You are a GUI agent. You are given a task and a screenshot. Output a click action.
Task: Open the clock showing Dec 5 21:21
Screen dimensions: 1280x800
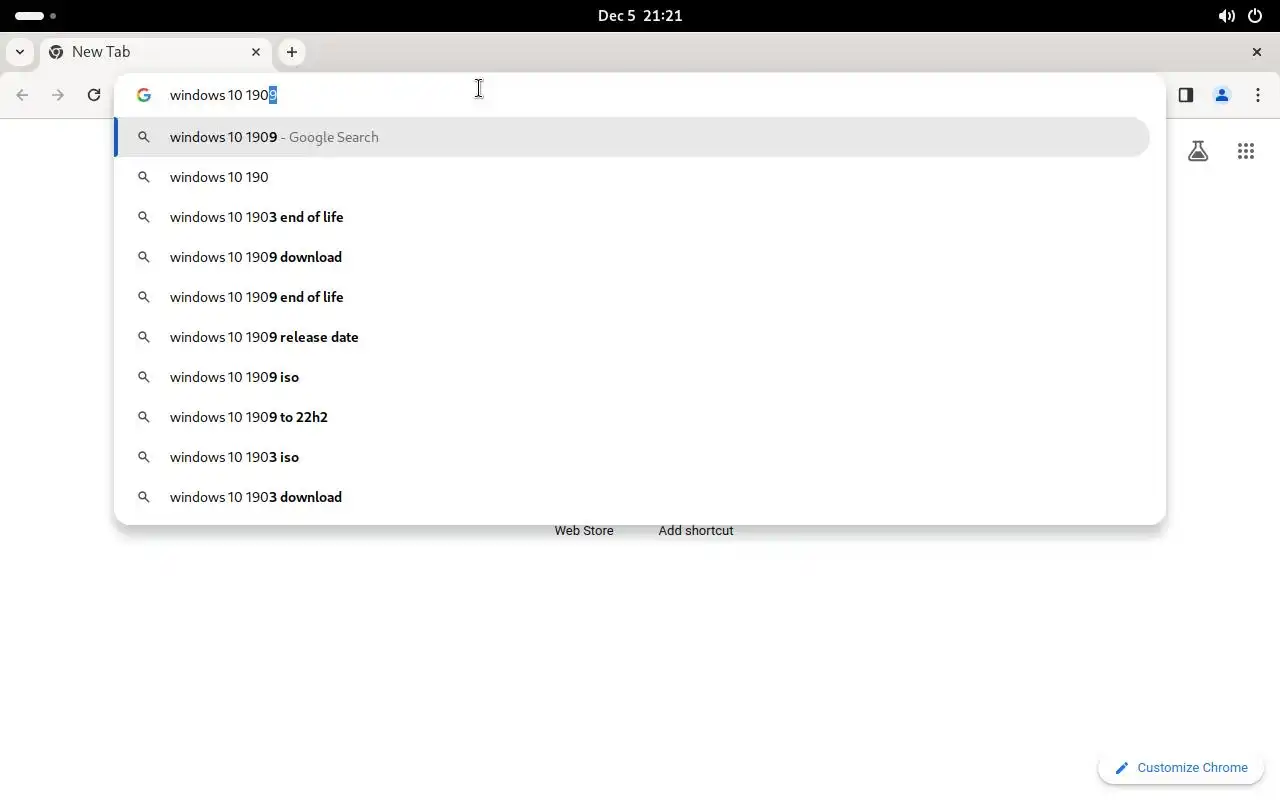[640, 16]
